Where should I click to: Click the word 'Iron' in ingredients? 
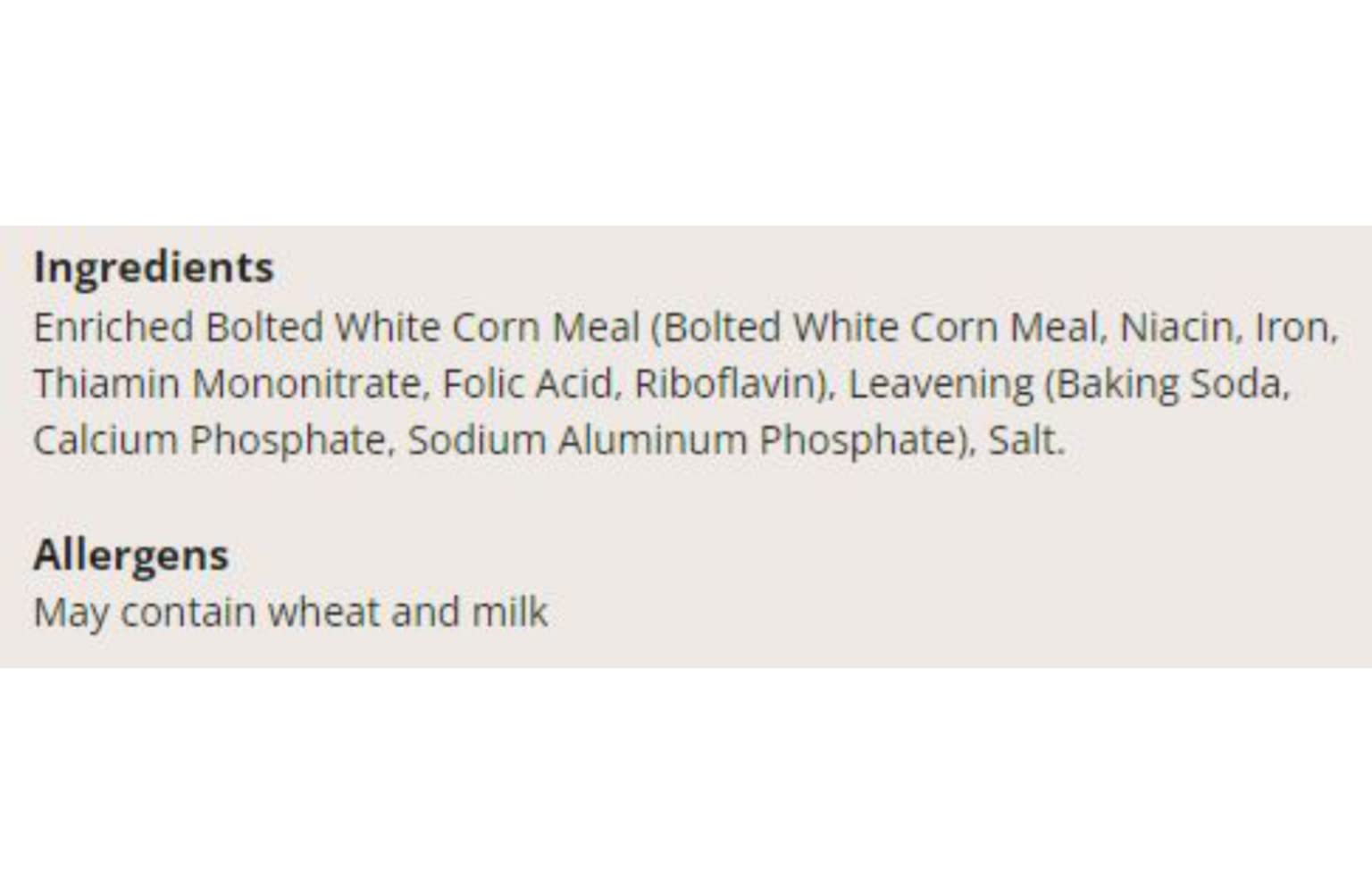pos(1293,328)
